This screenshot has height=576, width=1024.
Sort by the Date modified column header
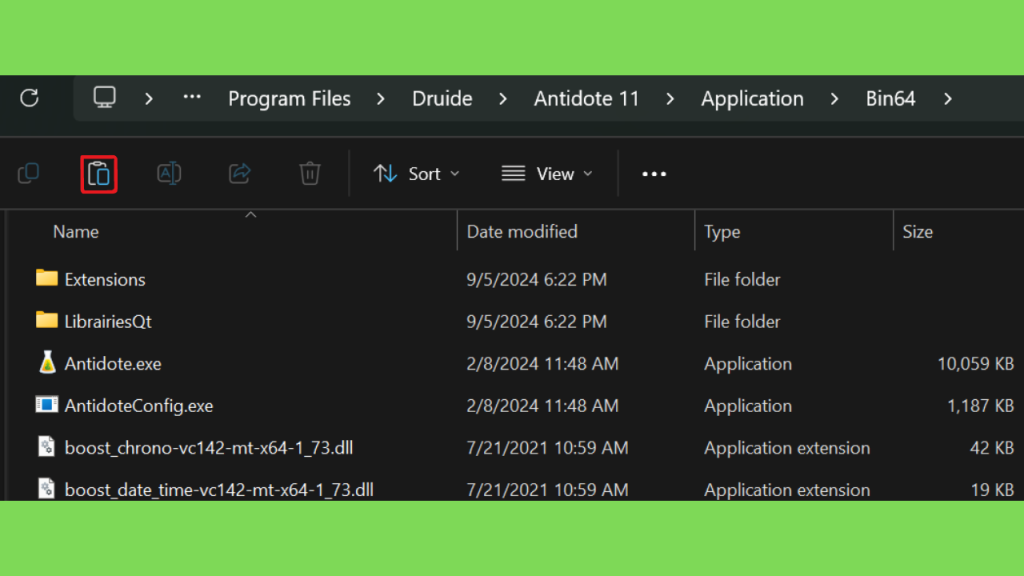tap(522, 232)
